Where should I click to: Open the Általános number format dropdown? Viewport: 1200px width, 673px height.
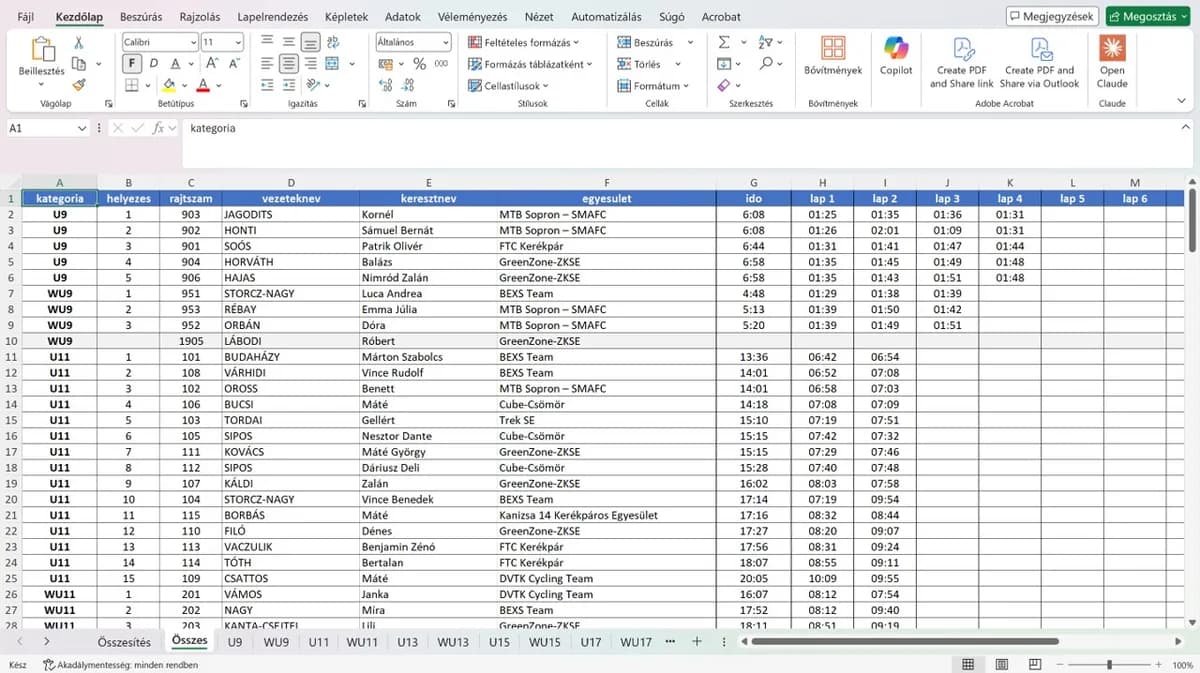pyautogui.click(x=414, y=43)
